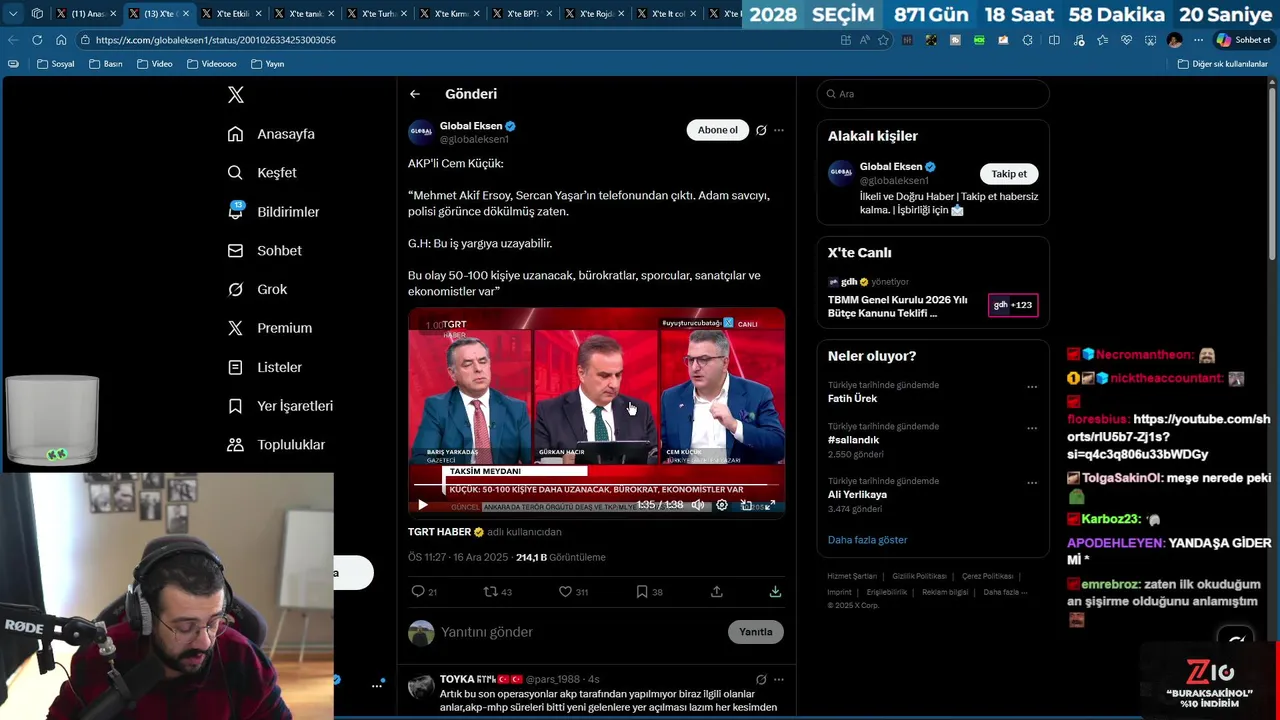Click browser refresh button
Viewport: 1280px width, 720px height.
coord(37,40)
